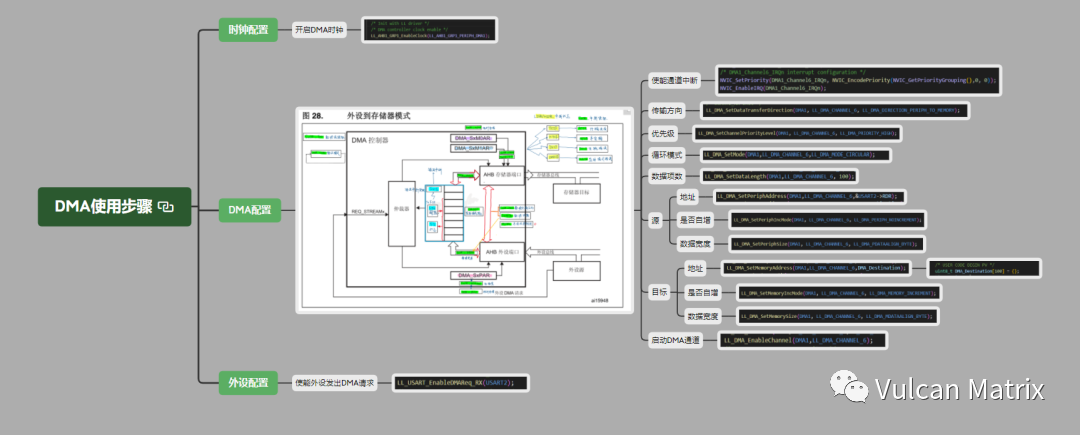Select the 启动DMA通道 node
This screenshot has width=1080, height=435.
(676, 339)
